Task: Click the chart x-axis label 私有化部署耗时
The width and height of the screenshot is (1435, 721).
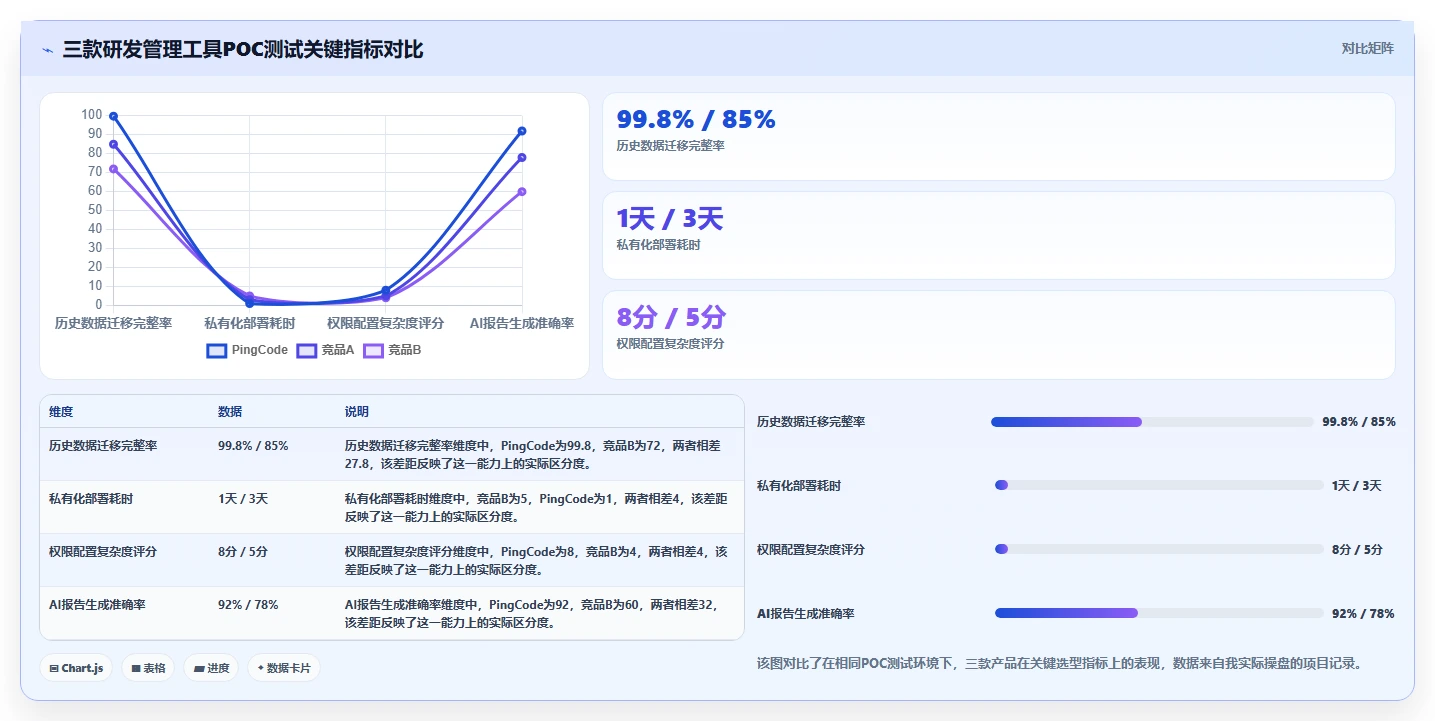Action: click(250, 323)
